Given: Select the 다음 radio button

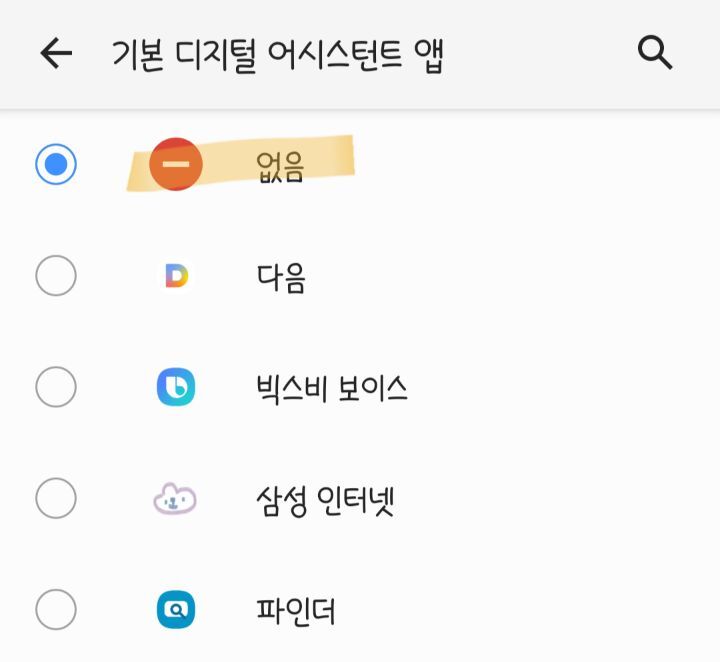Looking at the screenshot, I should point(56,276).
